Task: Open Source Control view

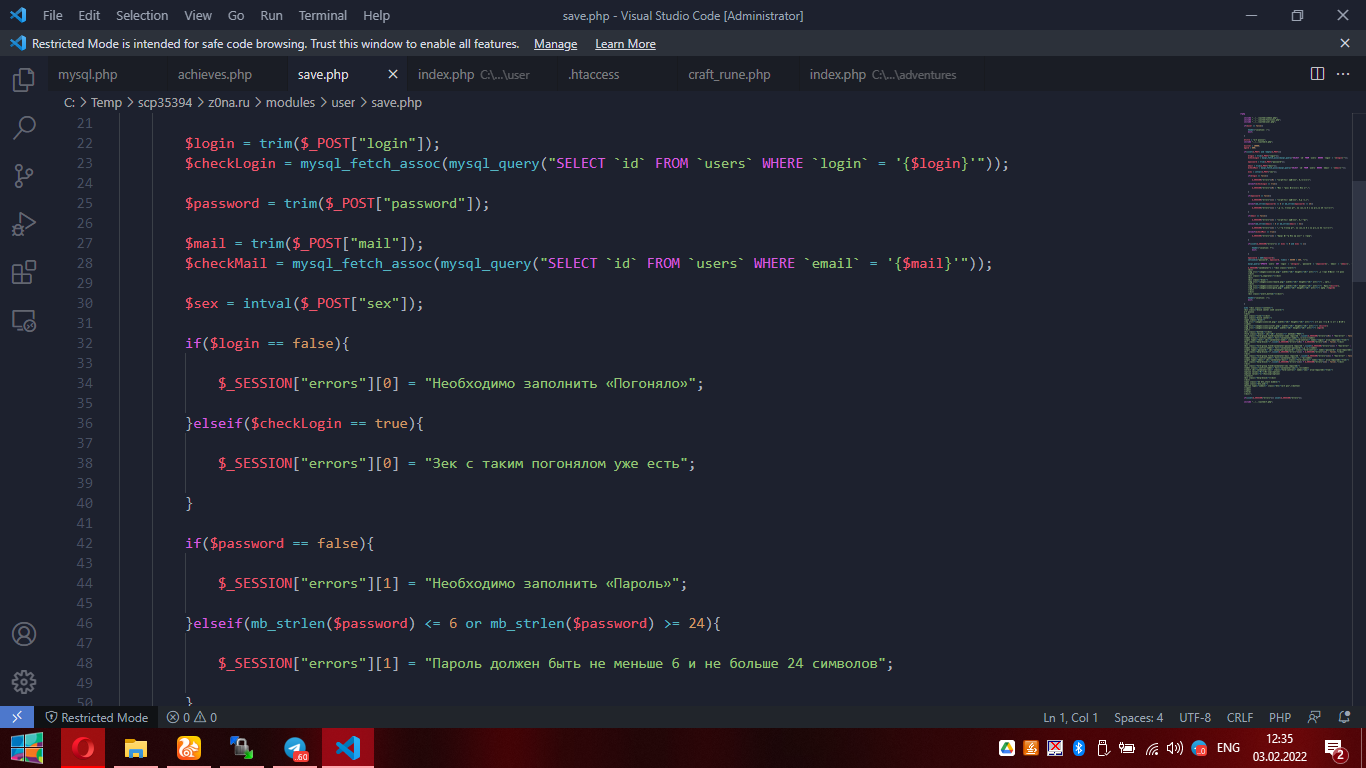Action: pyautogui.click(x=24, y=176)
